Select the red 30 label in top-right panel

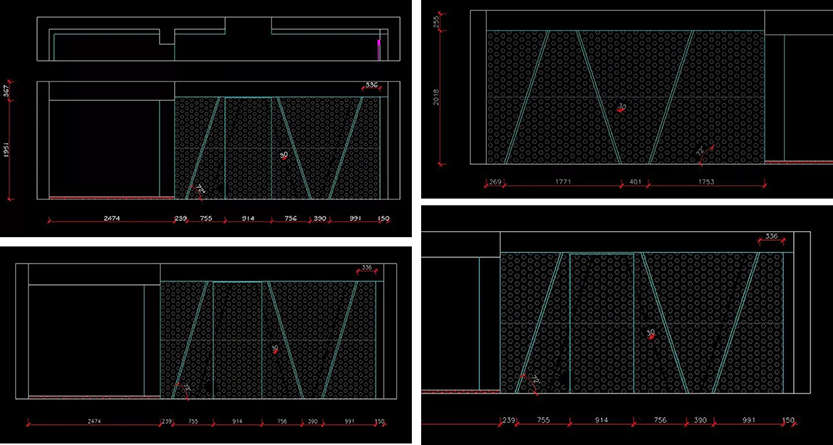[x=621, y=106]
